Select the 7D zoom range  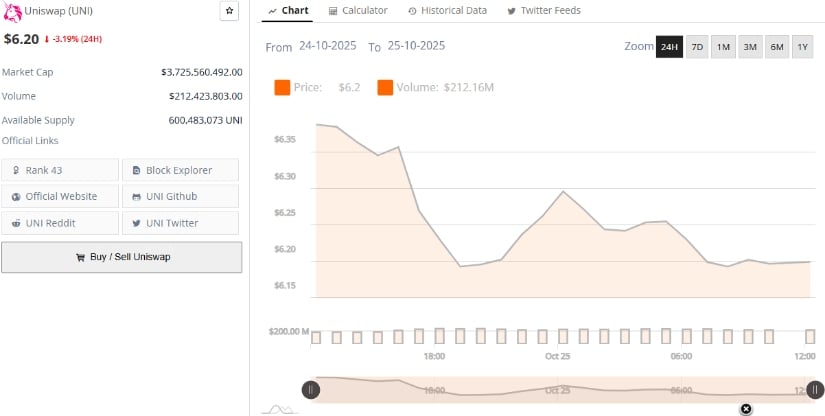697,47
